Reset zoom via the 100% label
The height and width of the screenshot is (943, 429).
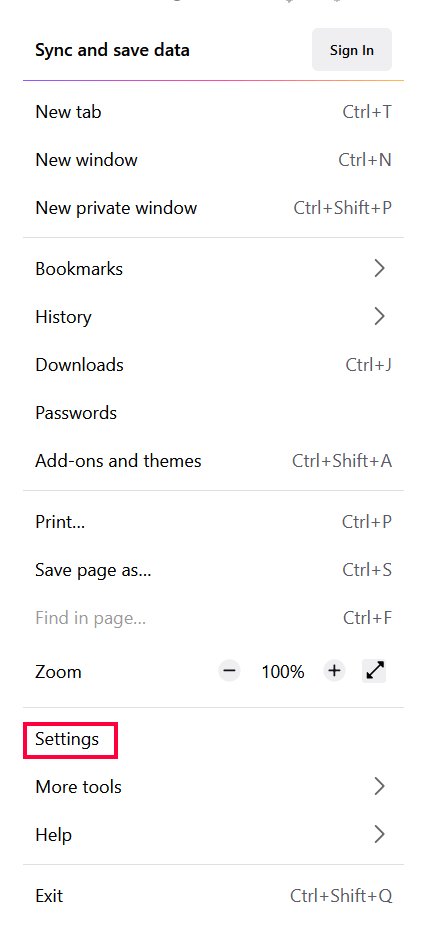282,671
